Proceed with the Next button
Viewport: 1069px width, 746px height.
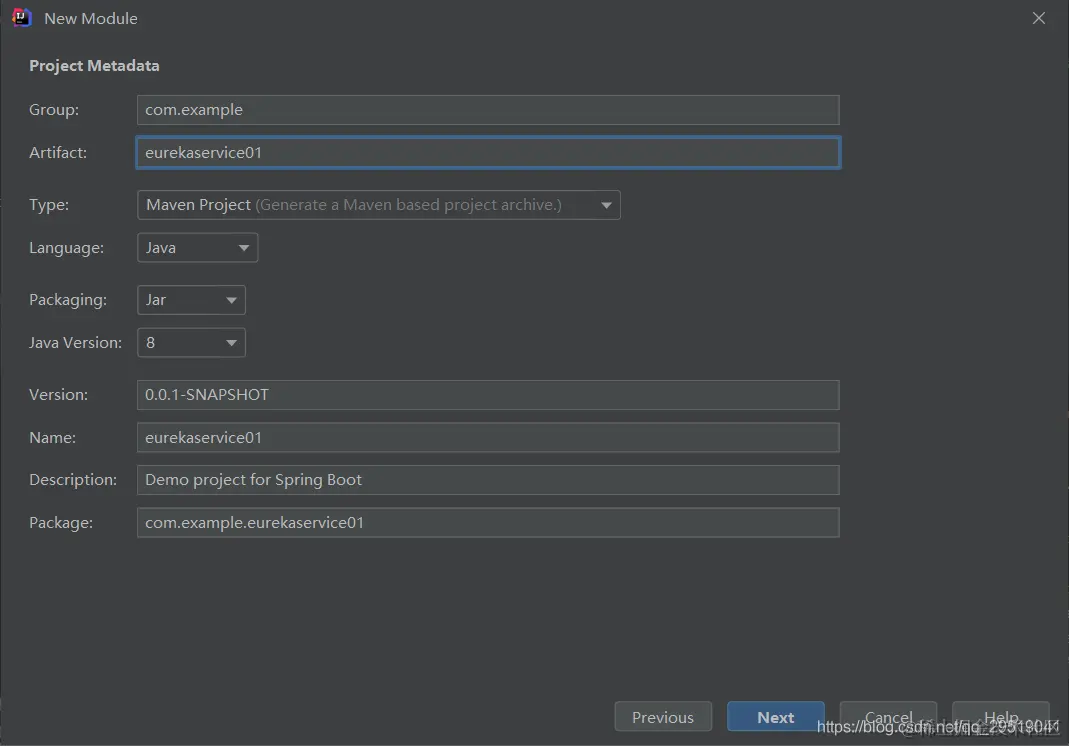click(x=776, y=717)
